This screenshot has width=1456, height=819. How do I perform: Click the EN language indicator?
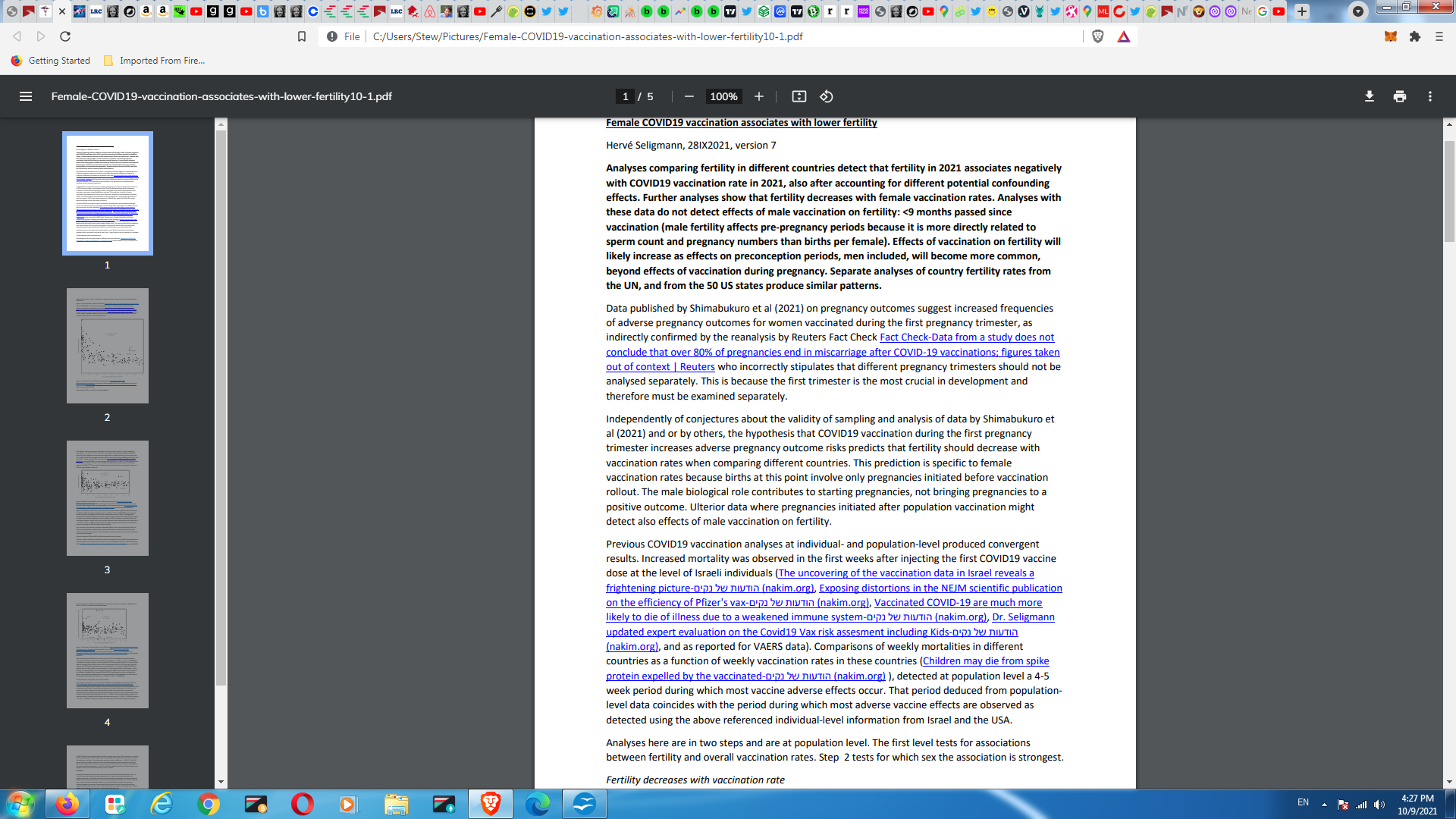[x=1303, y=802]
